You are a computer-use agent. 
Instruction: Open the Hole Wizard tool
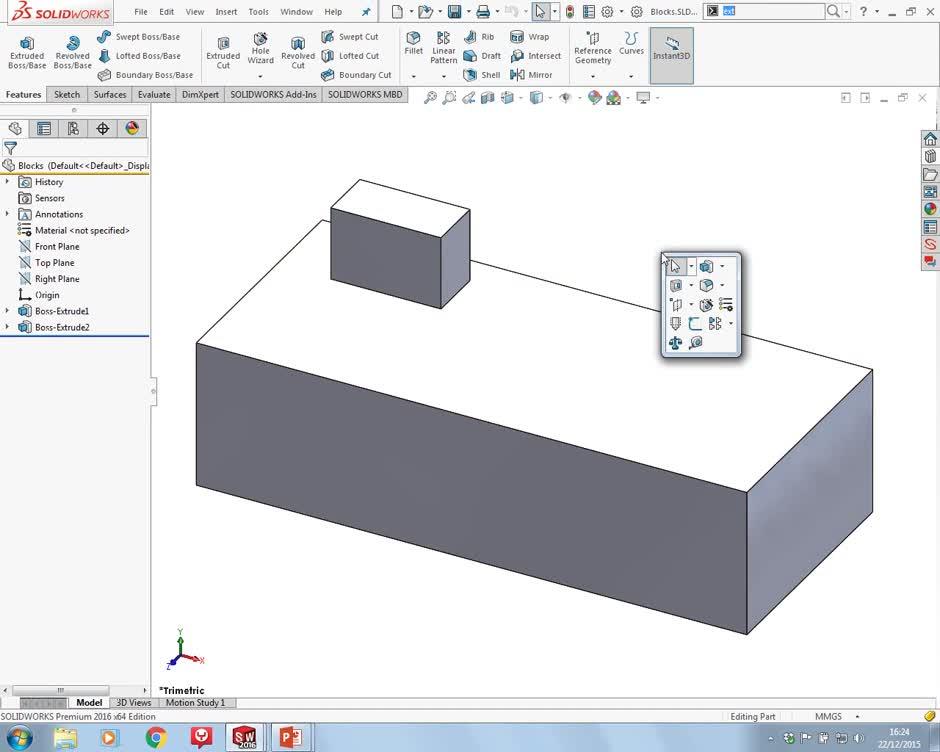click(x=260, y=48)
